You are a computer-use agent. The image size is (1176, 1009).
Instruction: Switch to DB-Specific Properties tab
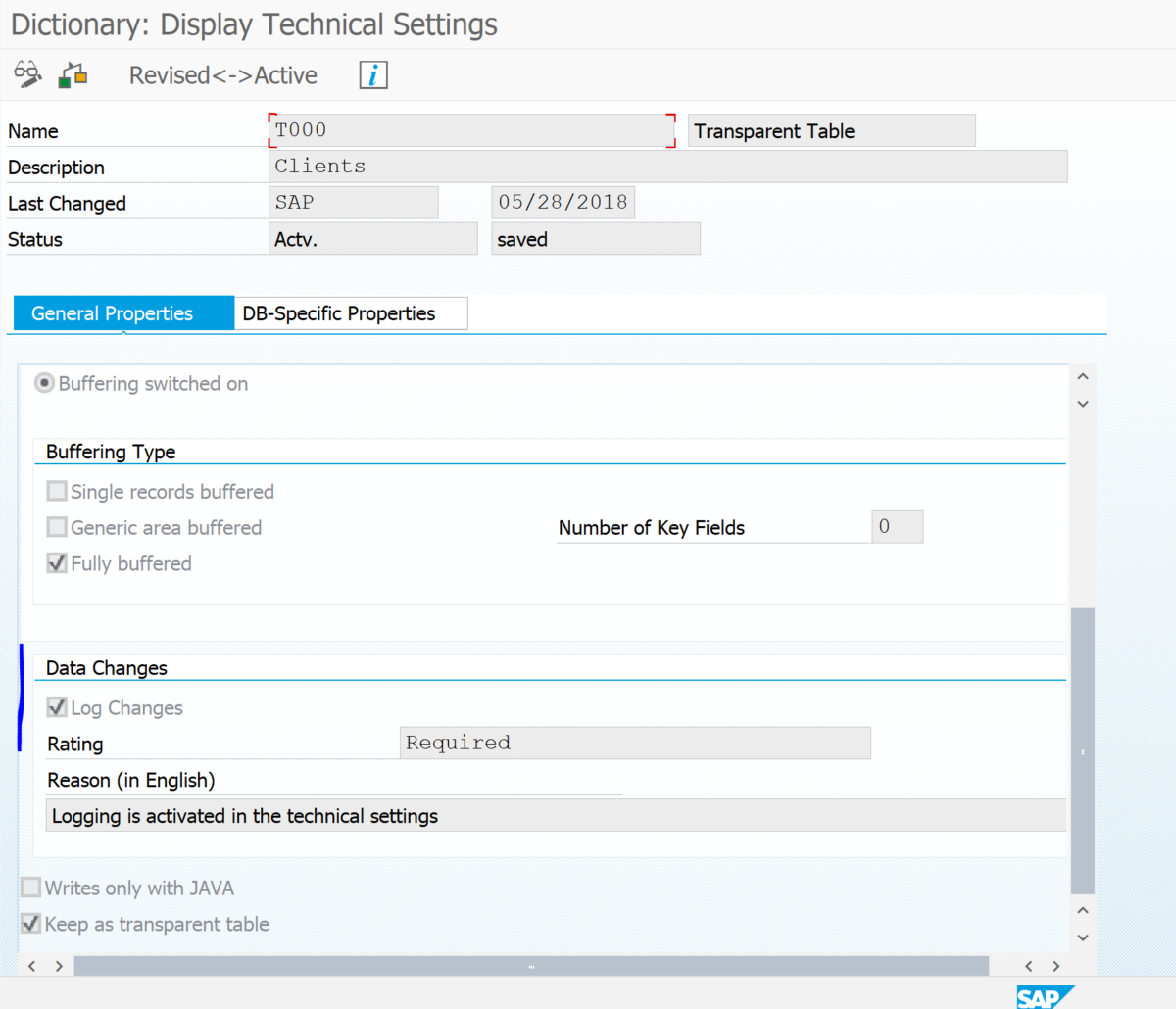(339, 313)
